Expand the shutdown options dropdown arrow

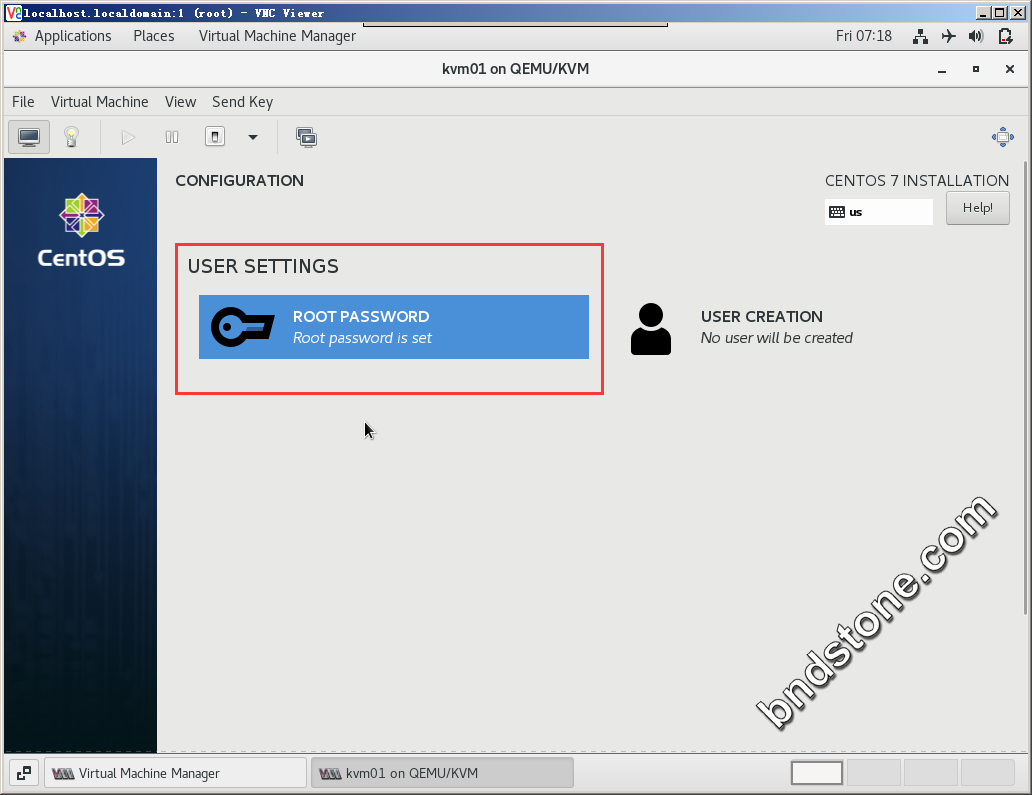tap(253, 137)
